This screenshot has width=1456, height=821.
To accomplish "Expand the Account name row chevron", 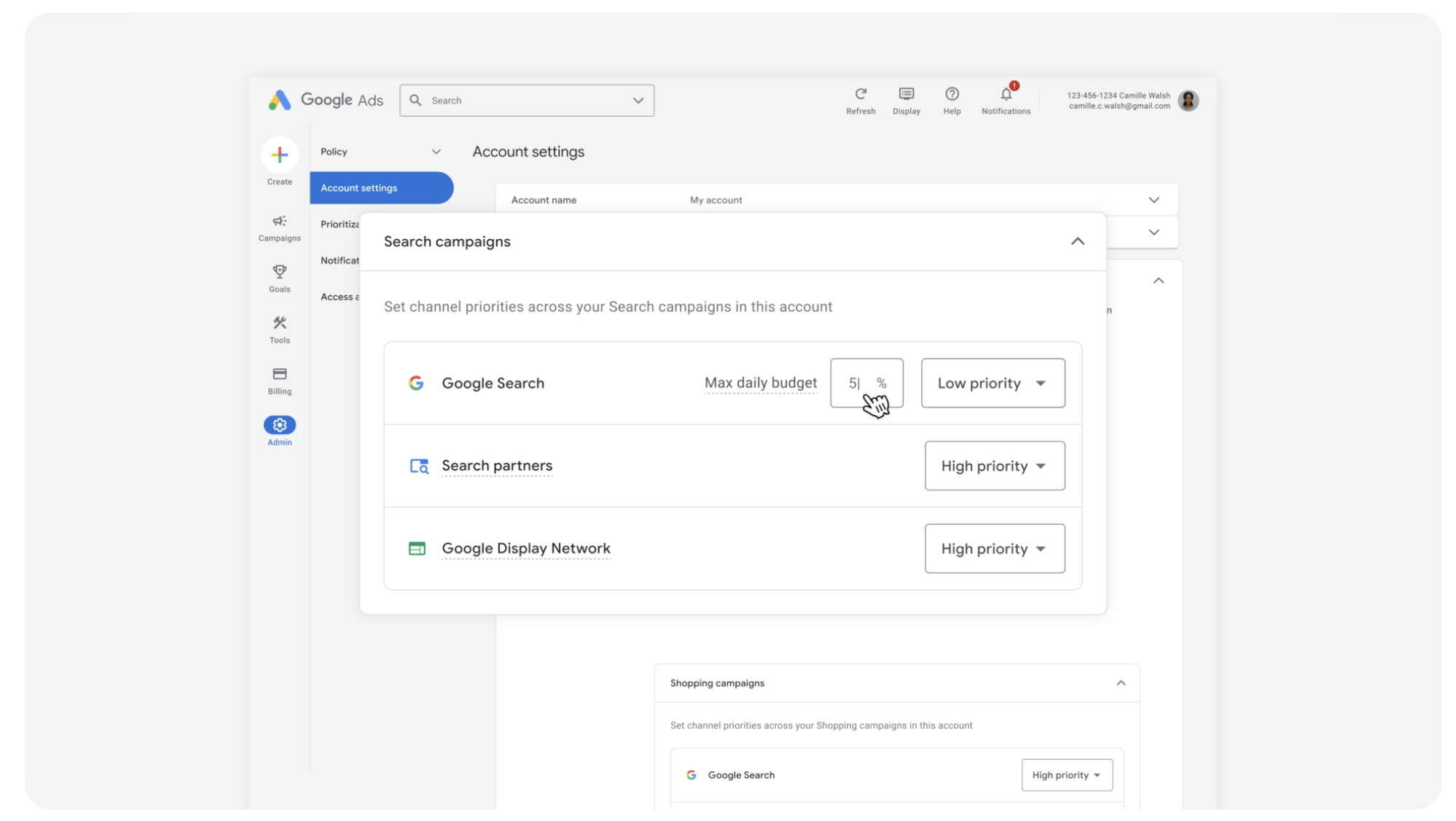I will (x=1154, y=200).
